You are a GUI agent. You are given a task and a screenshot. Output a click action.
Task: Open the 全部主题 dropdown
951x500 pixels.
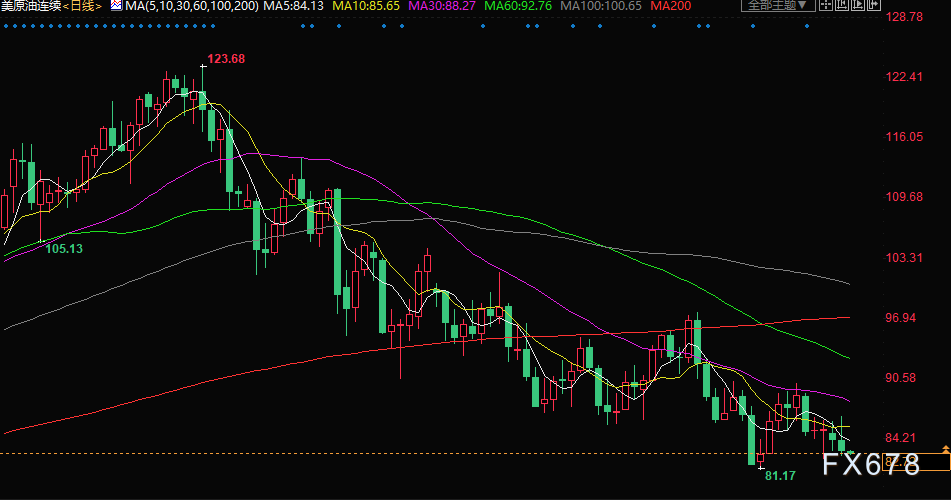click(778, 5)
